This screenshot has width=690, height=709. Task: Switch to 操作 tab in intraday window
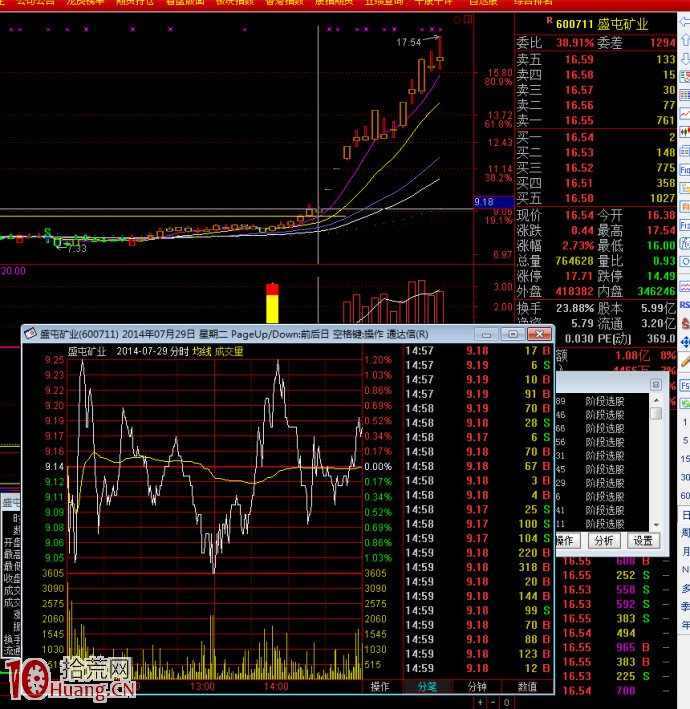click(379, 686)
